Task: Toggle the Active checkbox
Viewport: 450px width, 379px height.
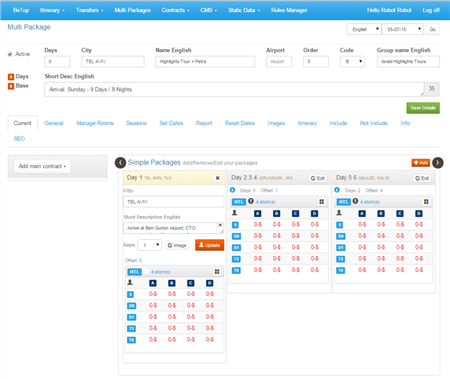Action: [10, 54]
